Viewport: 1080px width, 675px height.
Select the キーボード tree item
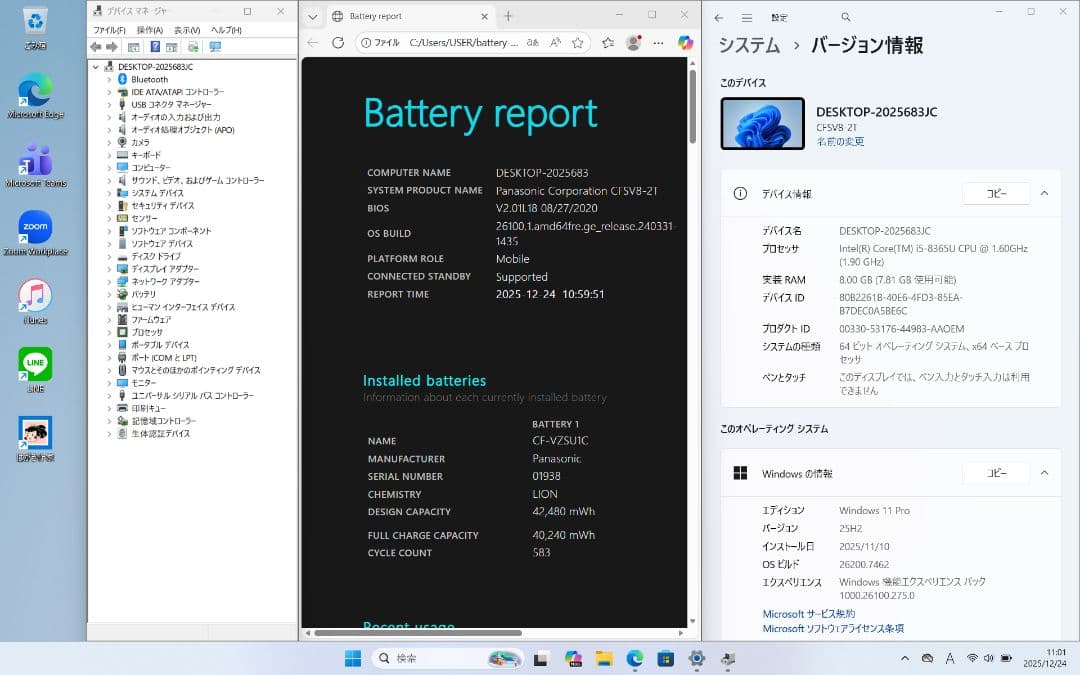[146, 155]
